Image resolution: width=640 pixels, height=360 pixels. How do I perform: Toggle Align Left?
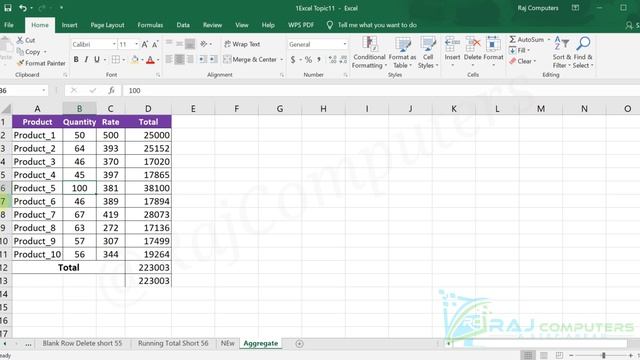tap(169, 60)
